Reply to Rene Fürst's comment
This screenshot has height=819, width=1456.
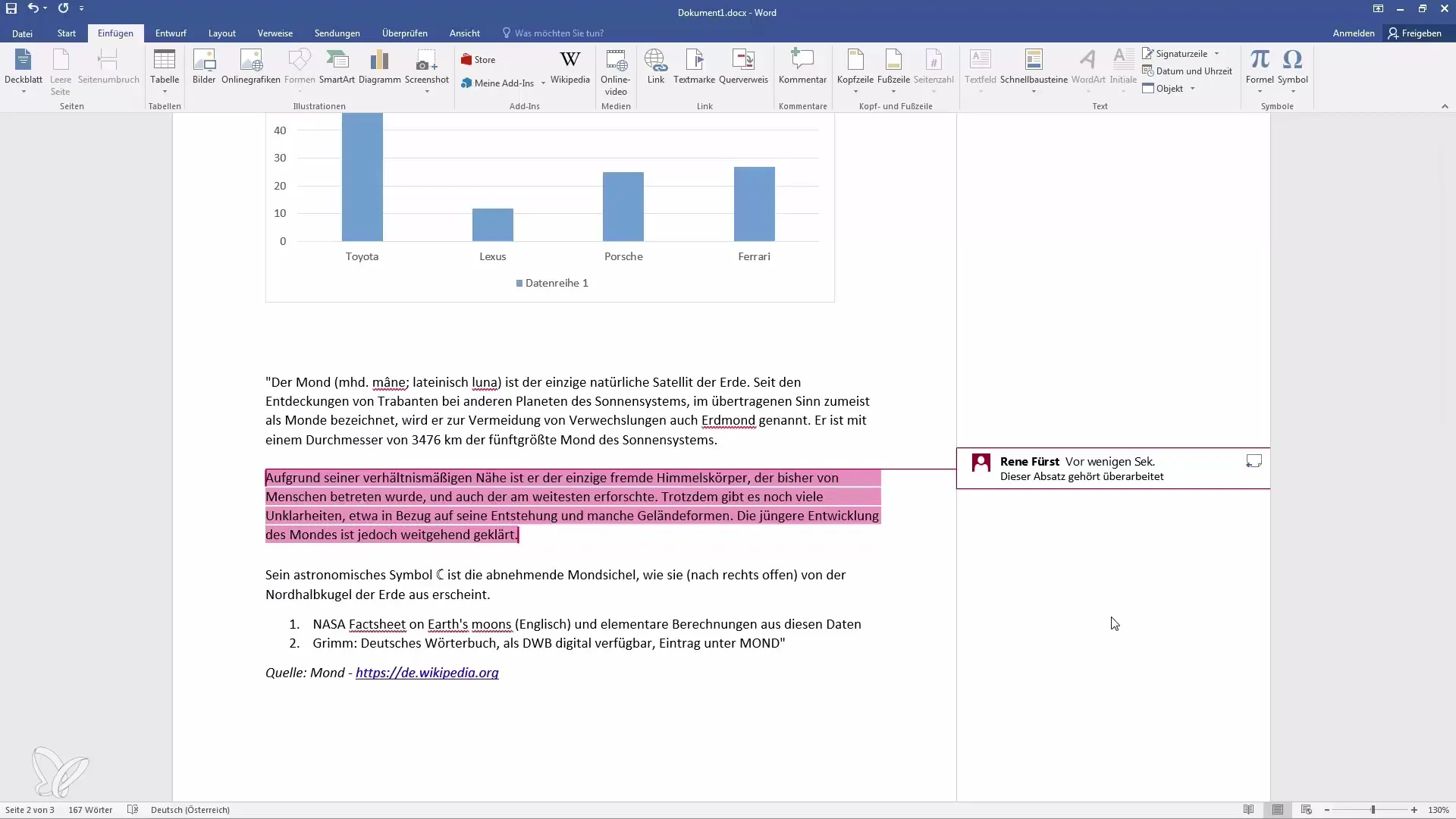pyautogui.click(x=1254, y=461)
